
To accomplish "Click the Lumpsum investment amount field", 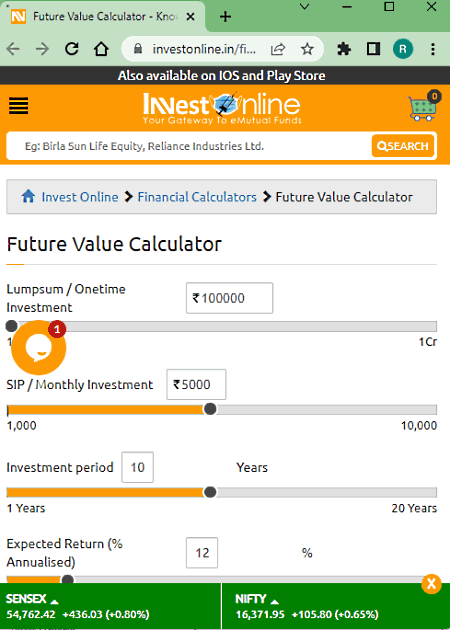I will coord(229,298).
